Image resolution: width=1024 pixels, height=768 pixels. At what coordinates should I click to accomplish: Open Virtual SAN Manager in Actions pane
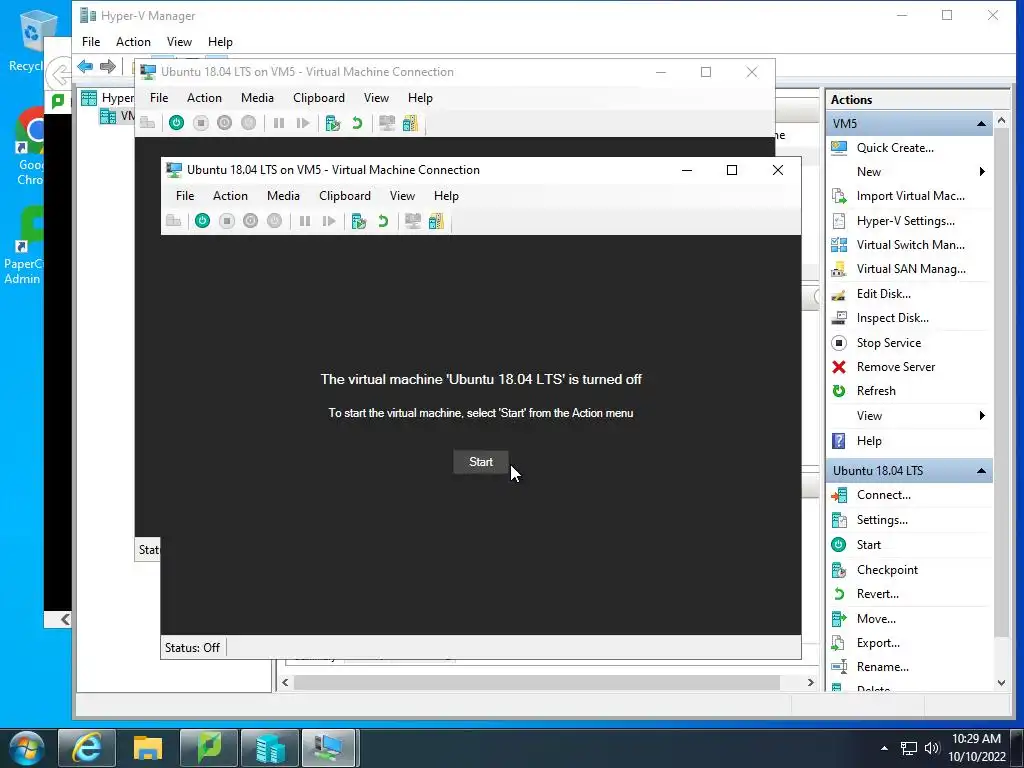(x=911, y=269)
